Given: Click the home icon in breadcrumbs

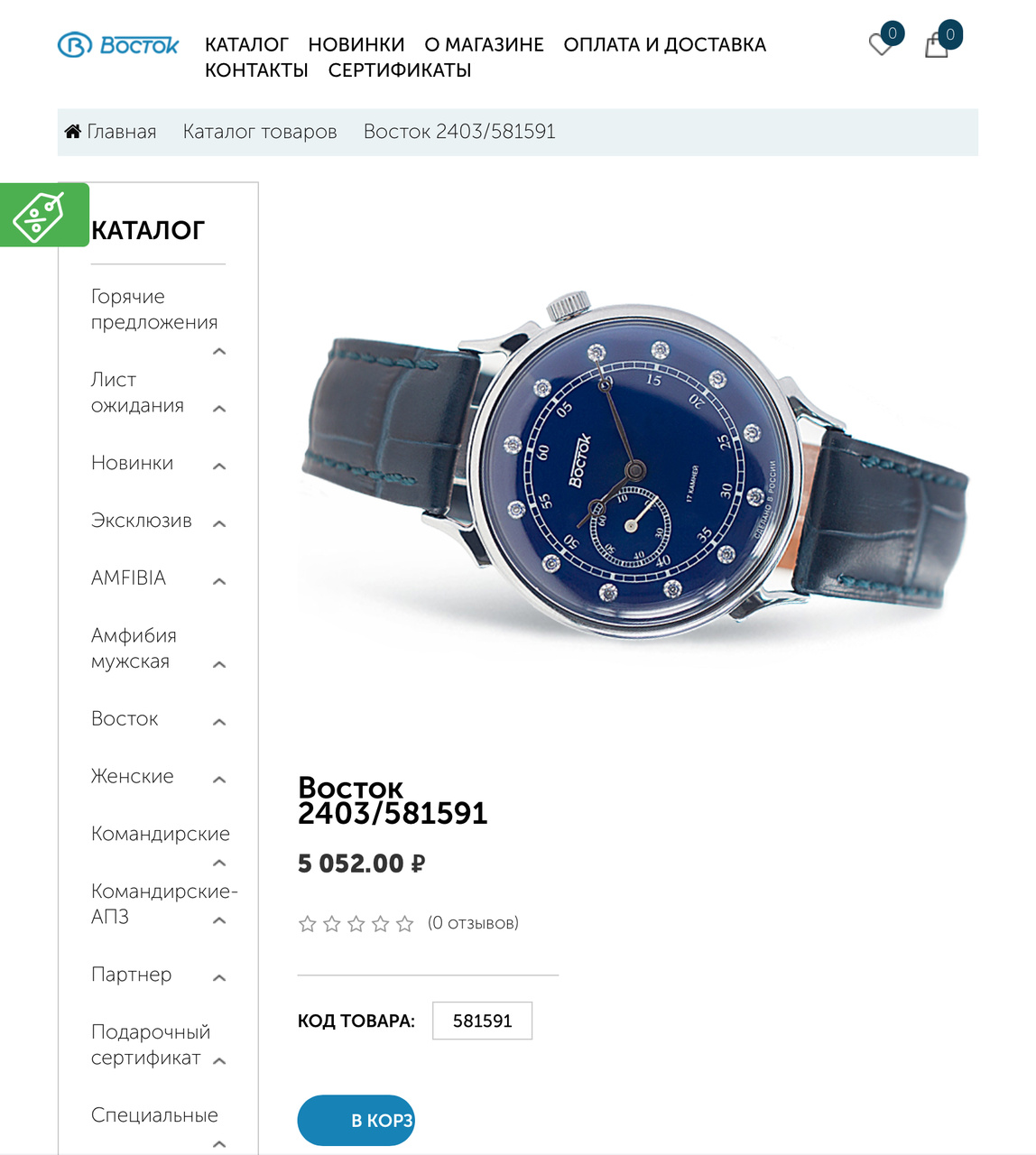Looking at the screenshot, I should [73, 132].
